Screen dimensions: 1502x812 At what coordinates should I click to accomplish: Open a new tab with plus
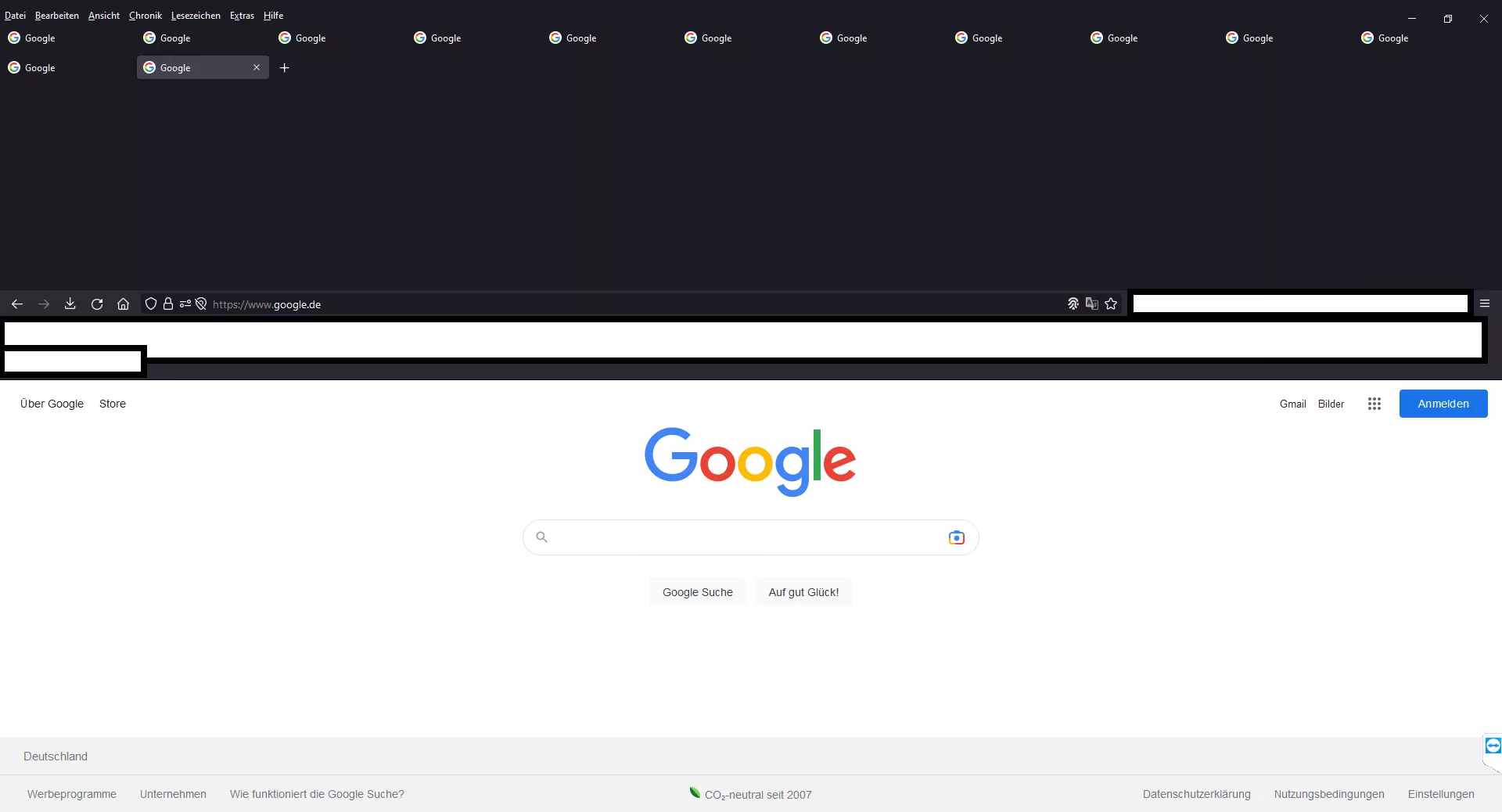click(285, 68)
